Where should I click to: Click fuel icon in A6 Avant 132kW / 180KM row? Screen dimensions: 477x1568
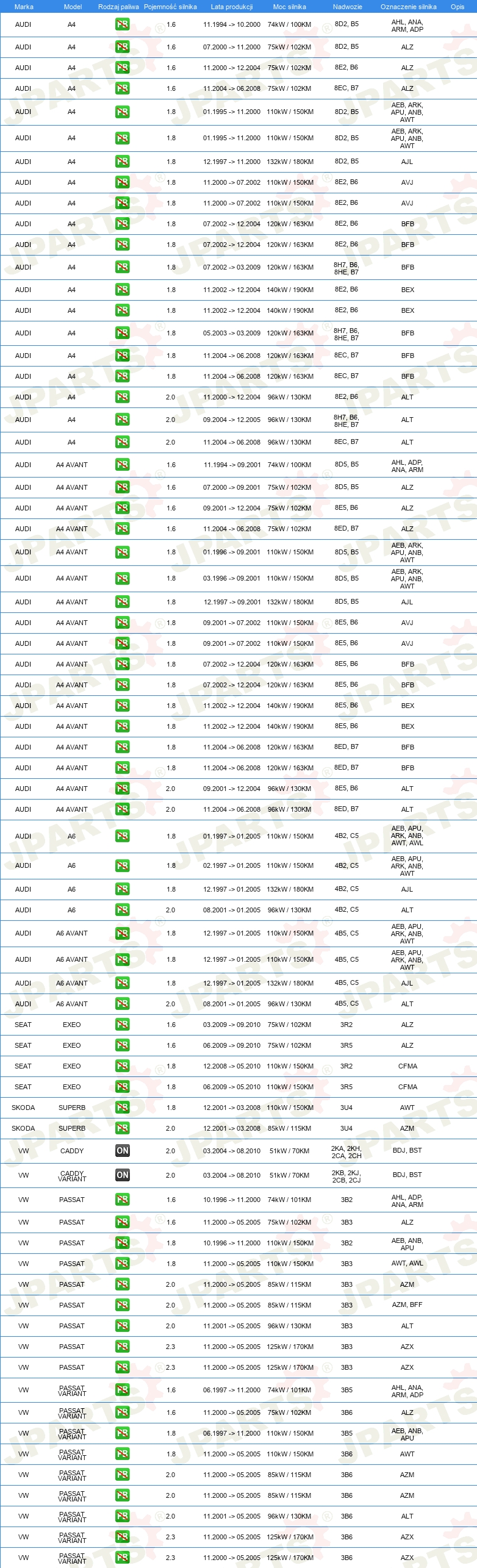tap(122, 983)
